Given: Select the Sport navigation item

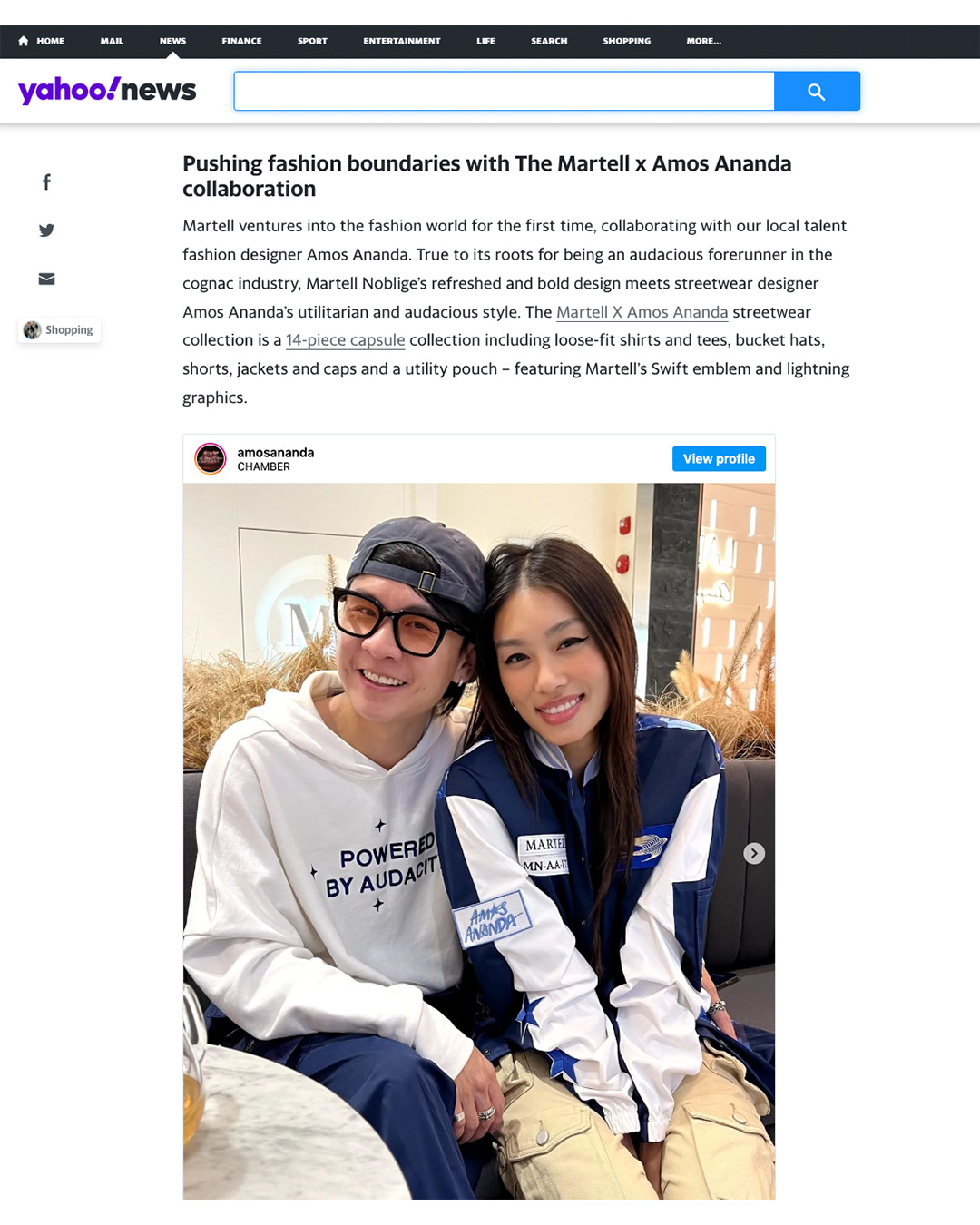Looking at the screenshot, I should click(x=312, y=41).
